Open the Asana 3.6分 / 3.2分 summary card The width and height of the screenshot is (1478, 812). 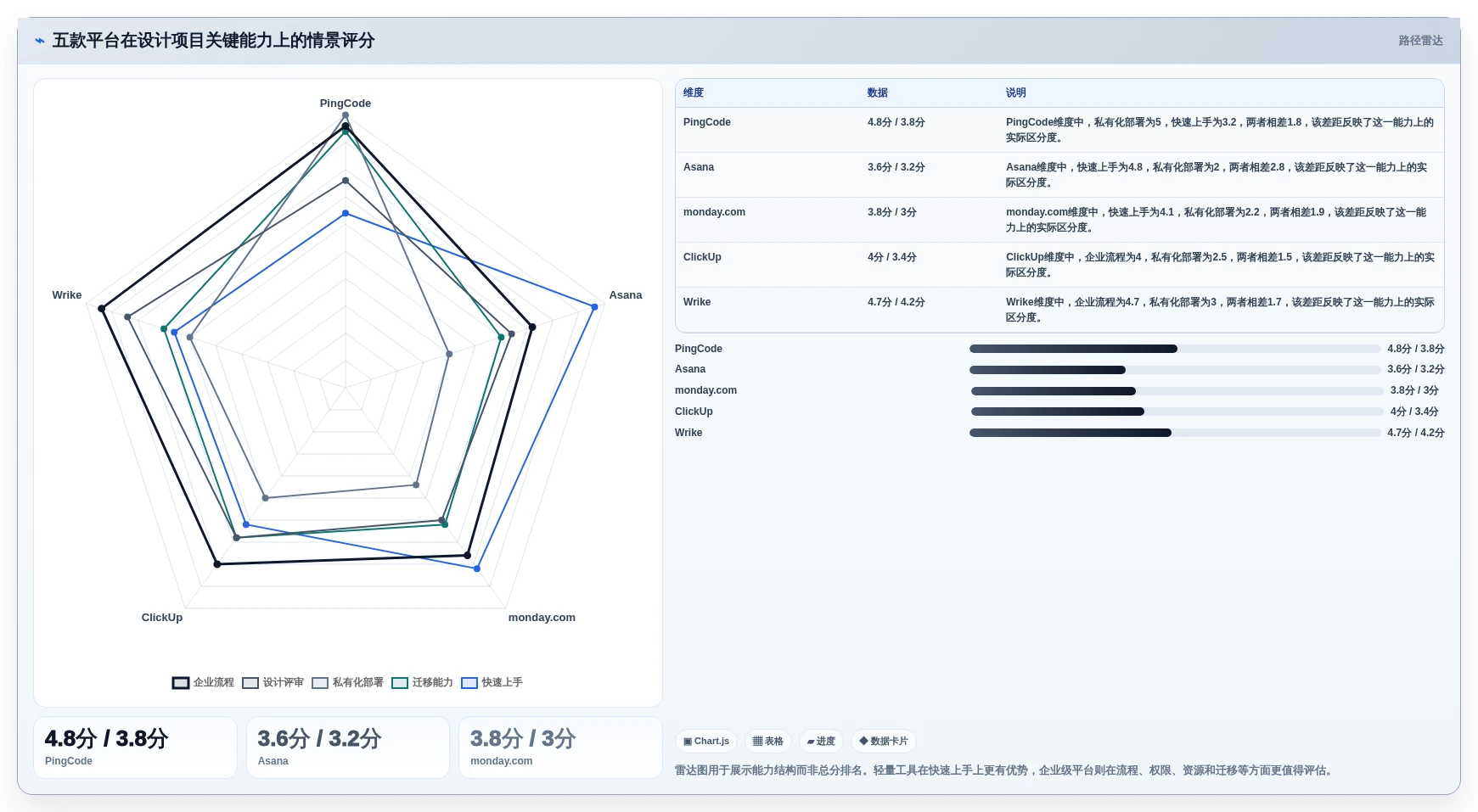[x=348, y=748]
